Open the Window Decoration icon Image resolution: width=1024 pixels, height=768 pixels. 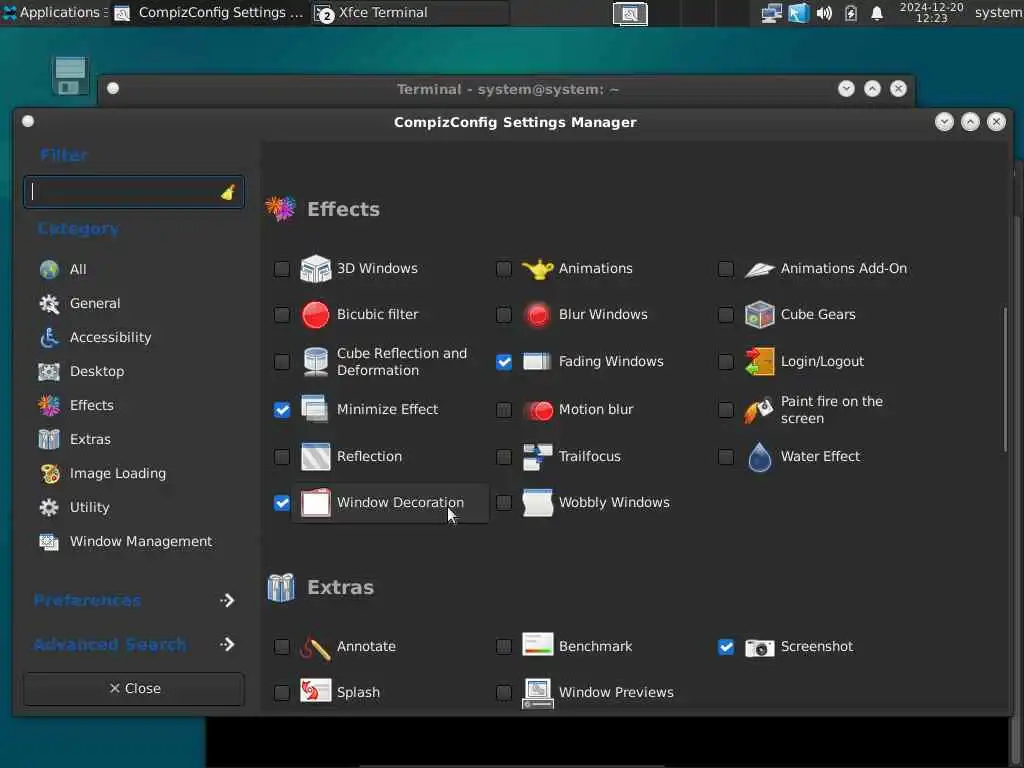coord(315,503)
